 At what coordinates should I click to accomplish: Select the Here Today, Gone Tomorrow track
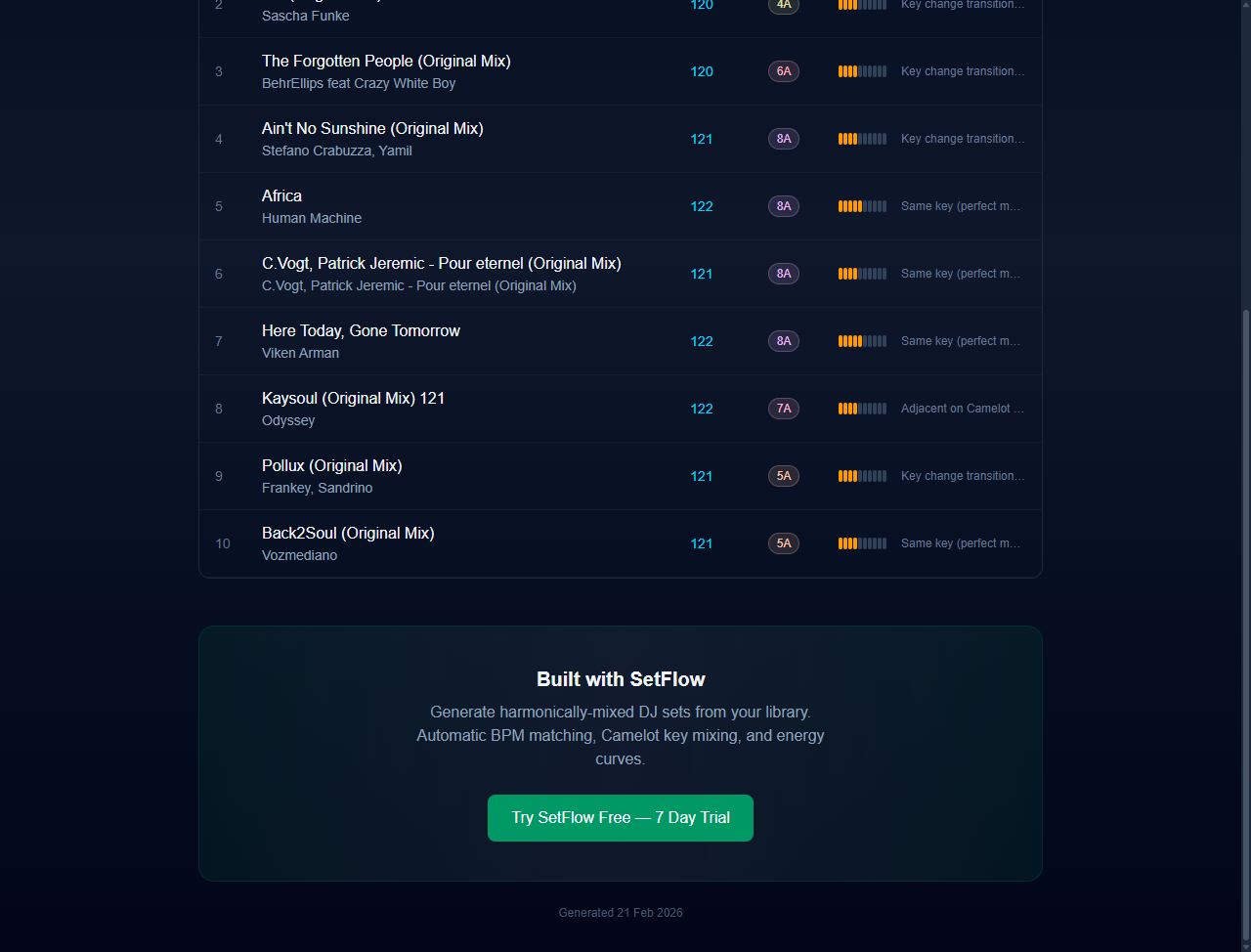(361, 330)
